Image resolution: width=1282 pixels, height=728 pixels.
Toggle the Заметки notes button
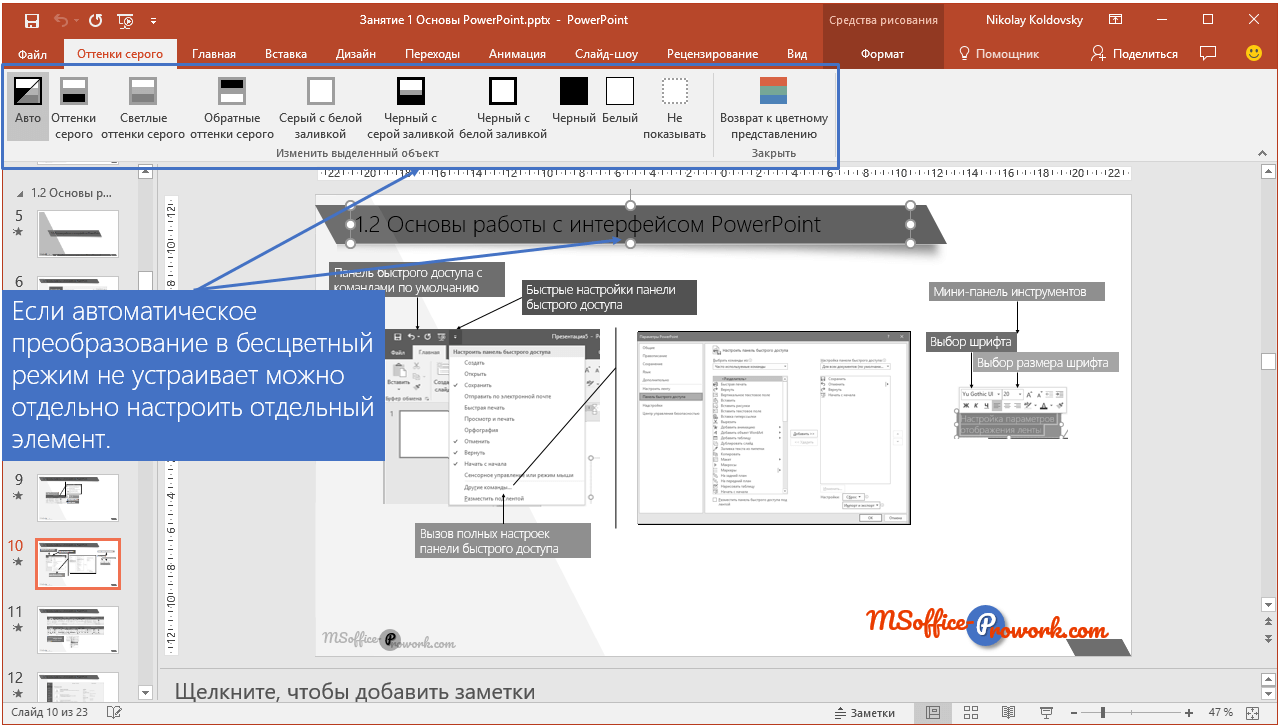tap(865, 713)
